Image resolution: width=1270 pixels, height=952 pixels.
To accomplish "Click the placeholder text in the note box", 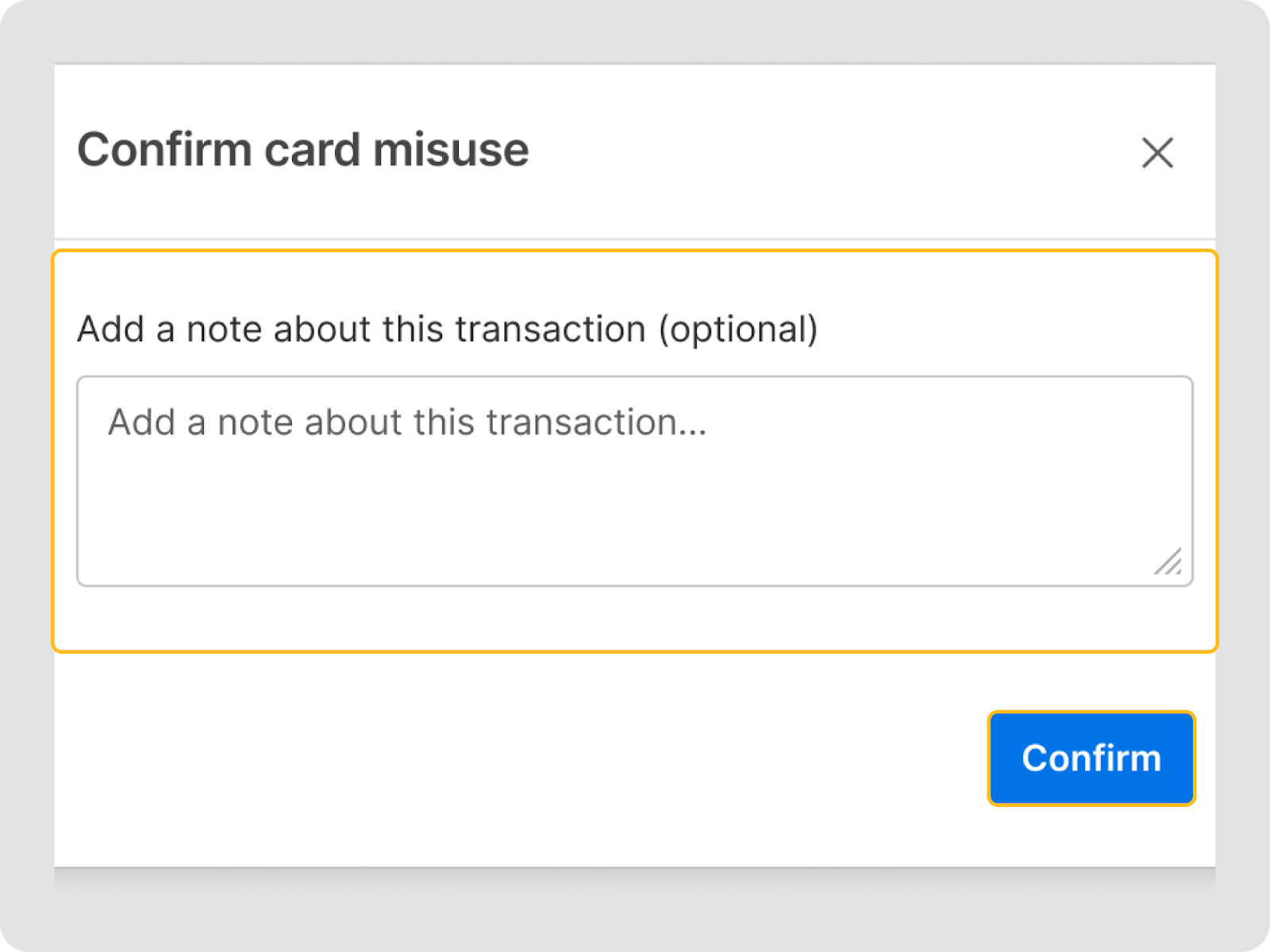I will tap(406, 422).
